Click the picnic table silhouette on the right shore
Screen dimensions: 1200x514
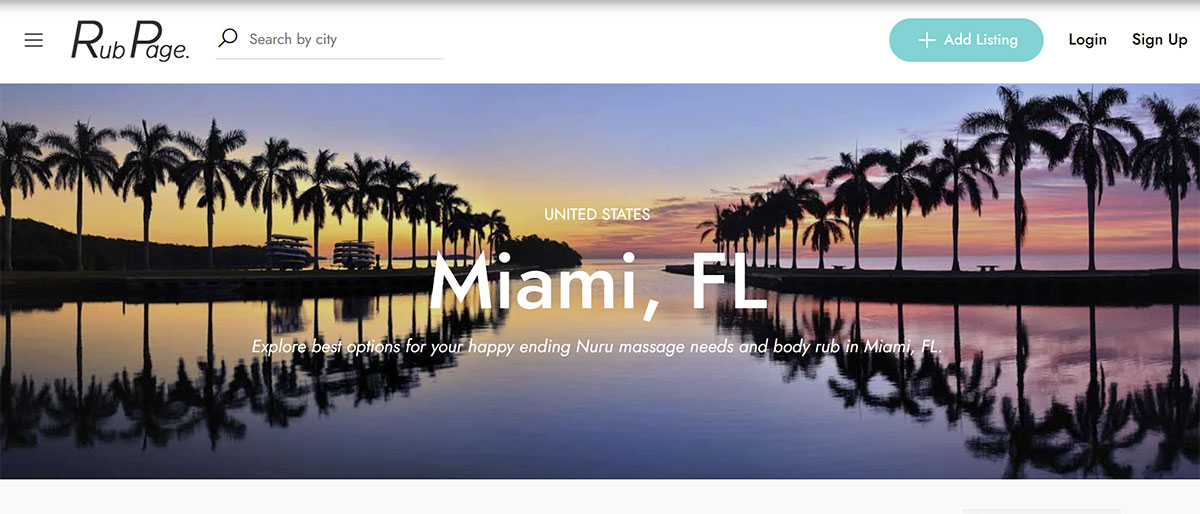pos(987,268)
